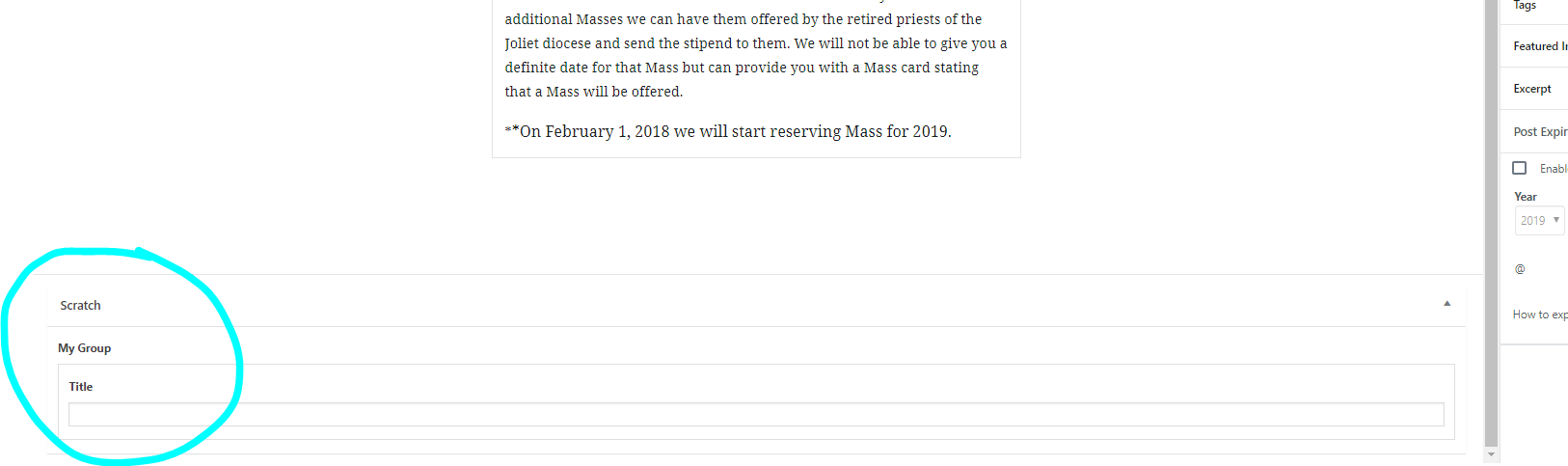Screen dimensions: 1568x466
Task: Collapse the Scratch meta box arrow
Action: [x=1446, y=304]
